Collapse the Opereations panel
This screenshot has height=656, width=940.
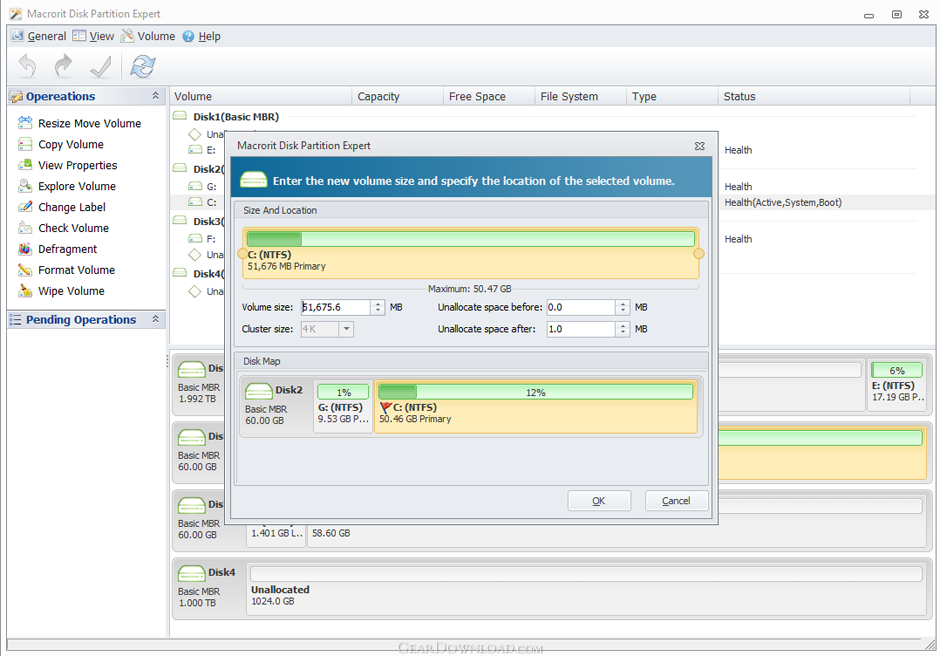coord(155,96)
